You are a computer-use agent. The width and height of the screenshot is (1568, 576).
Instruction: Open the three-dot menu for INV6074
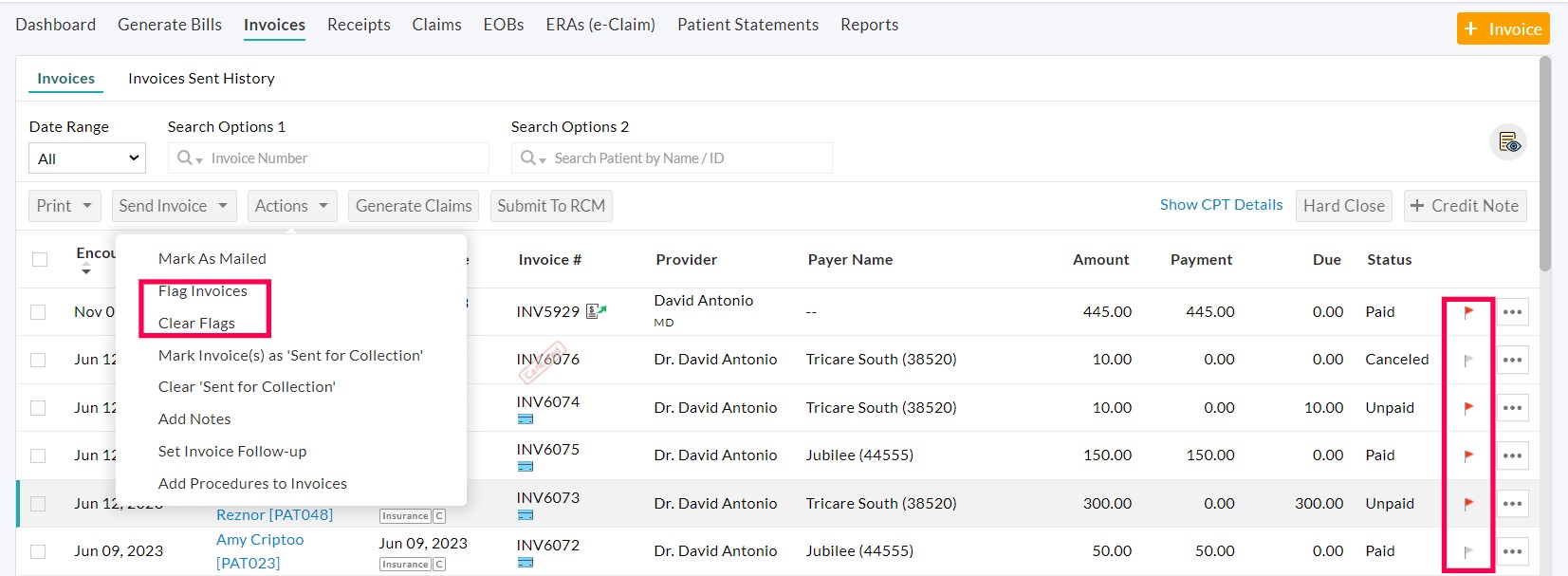point(1512,408)
